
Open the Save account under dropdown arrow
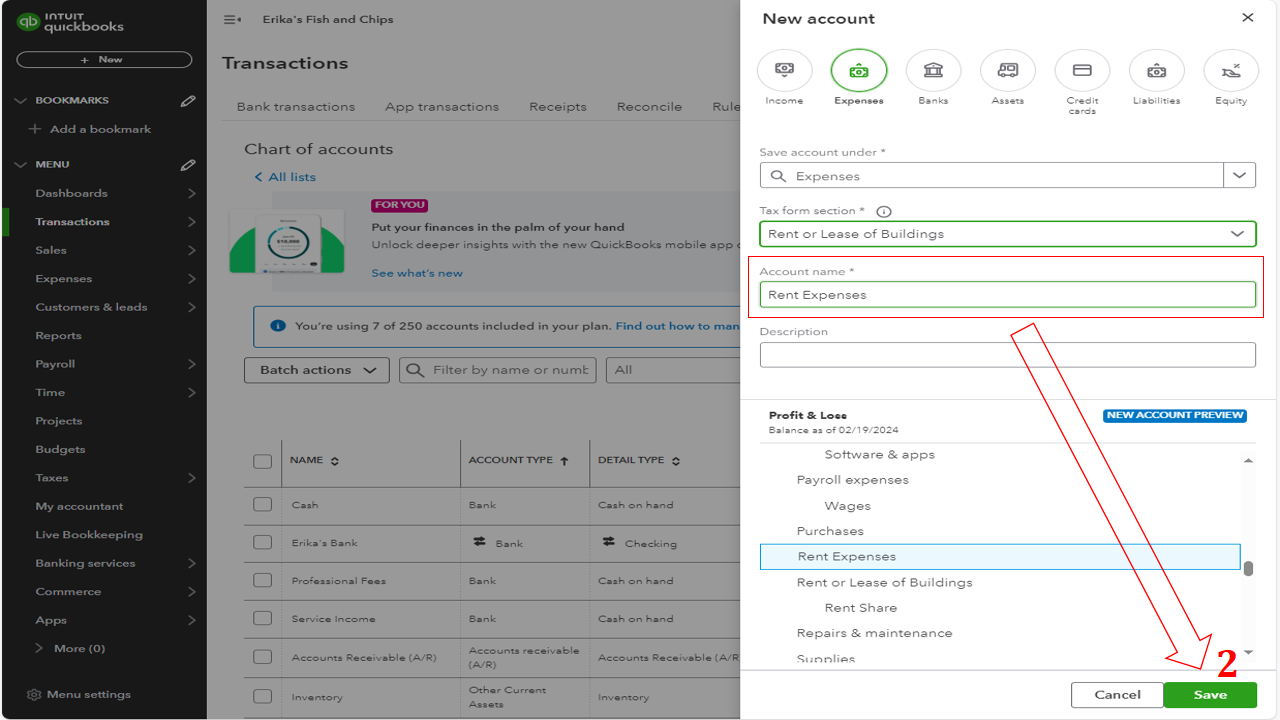pyautogui.click(x=1240, y=175)
